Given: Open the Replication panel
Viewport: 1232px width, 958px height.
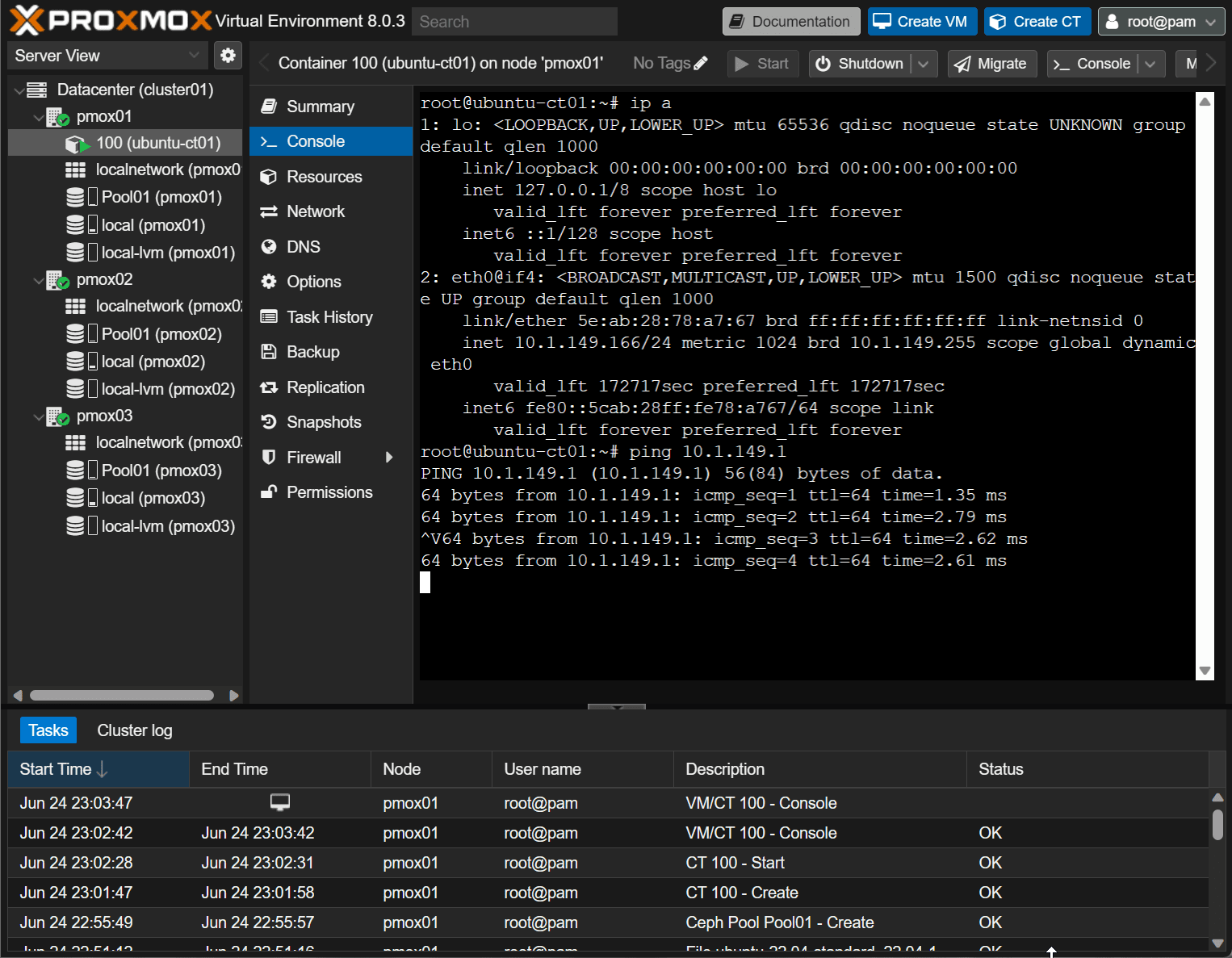Looking at the screenshot, I should [x=325, y=387].
